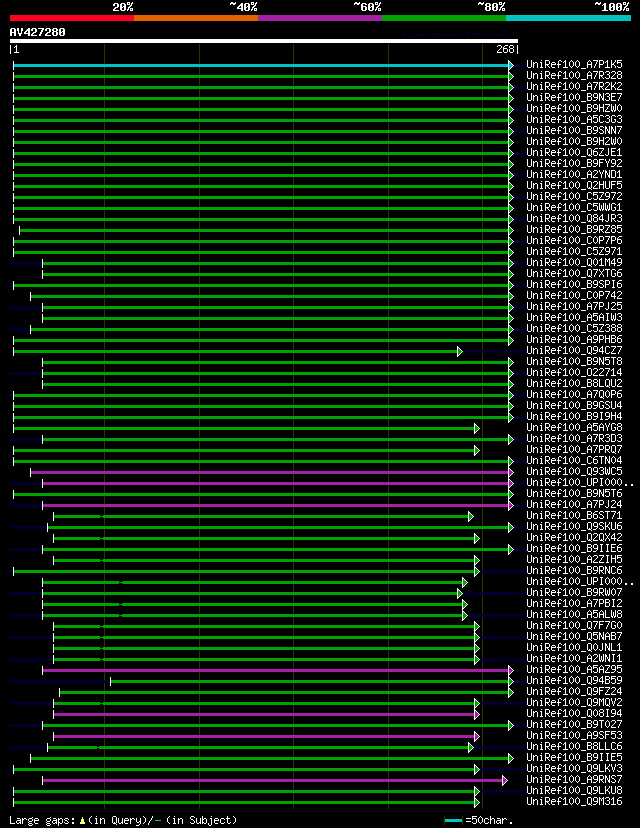640x828 pixels.
Task: Open hit UniRef100_Q7F7G0
Action: coord(574,626)
